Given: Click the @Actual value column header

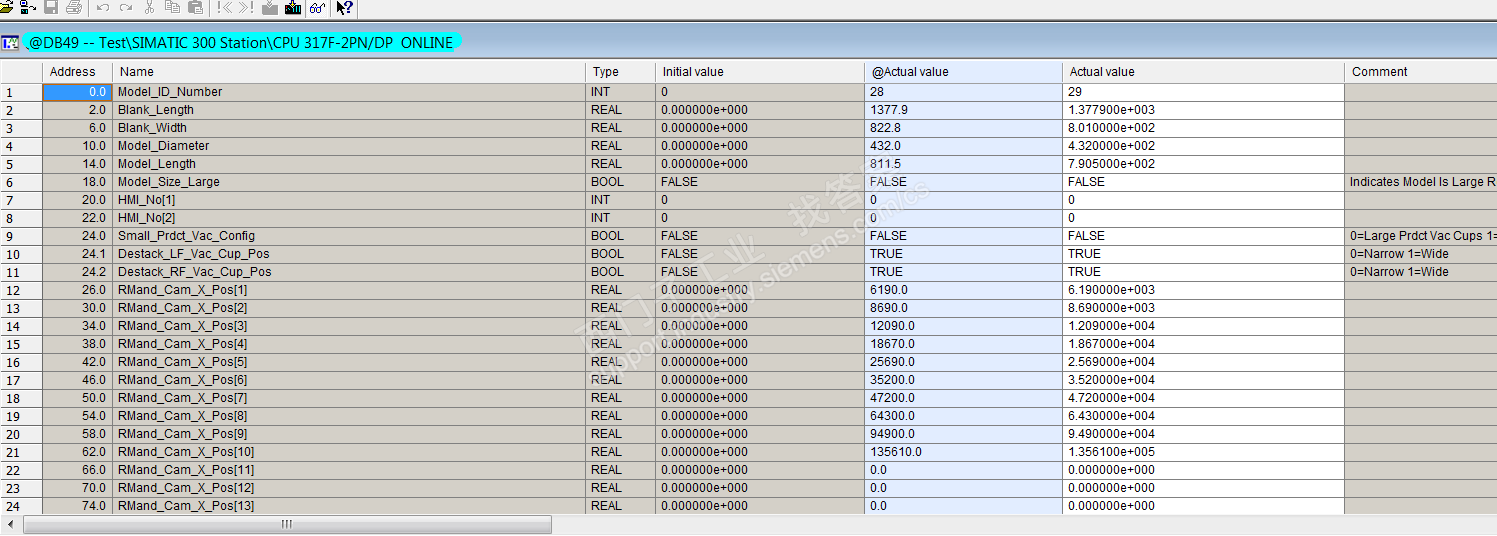Looking at the screenshot, I should 963,72.
